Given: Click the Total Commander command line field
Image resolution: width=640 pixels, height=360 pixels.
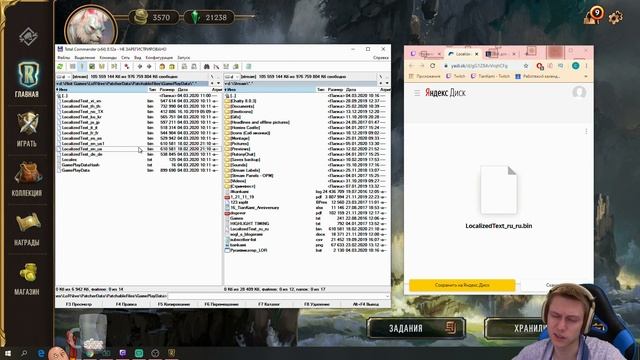Looking at the screenshot, I should [278, 296].
